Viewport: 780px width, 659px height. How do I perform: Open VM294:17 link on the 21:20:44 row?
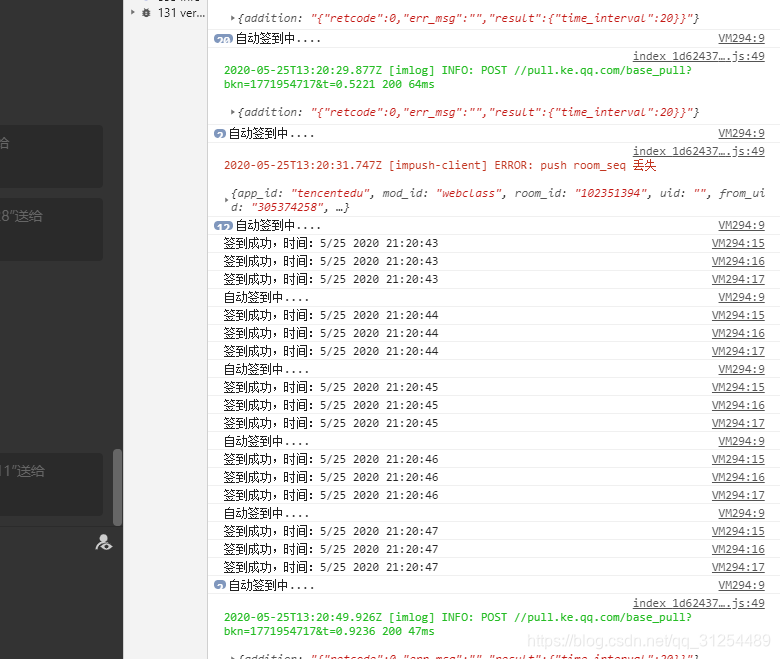pyautogui.click(x=738, y=351)
